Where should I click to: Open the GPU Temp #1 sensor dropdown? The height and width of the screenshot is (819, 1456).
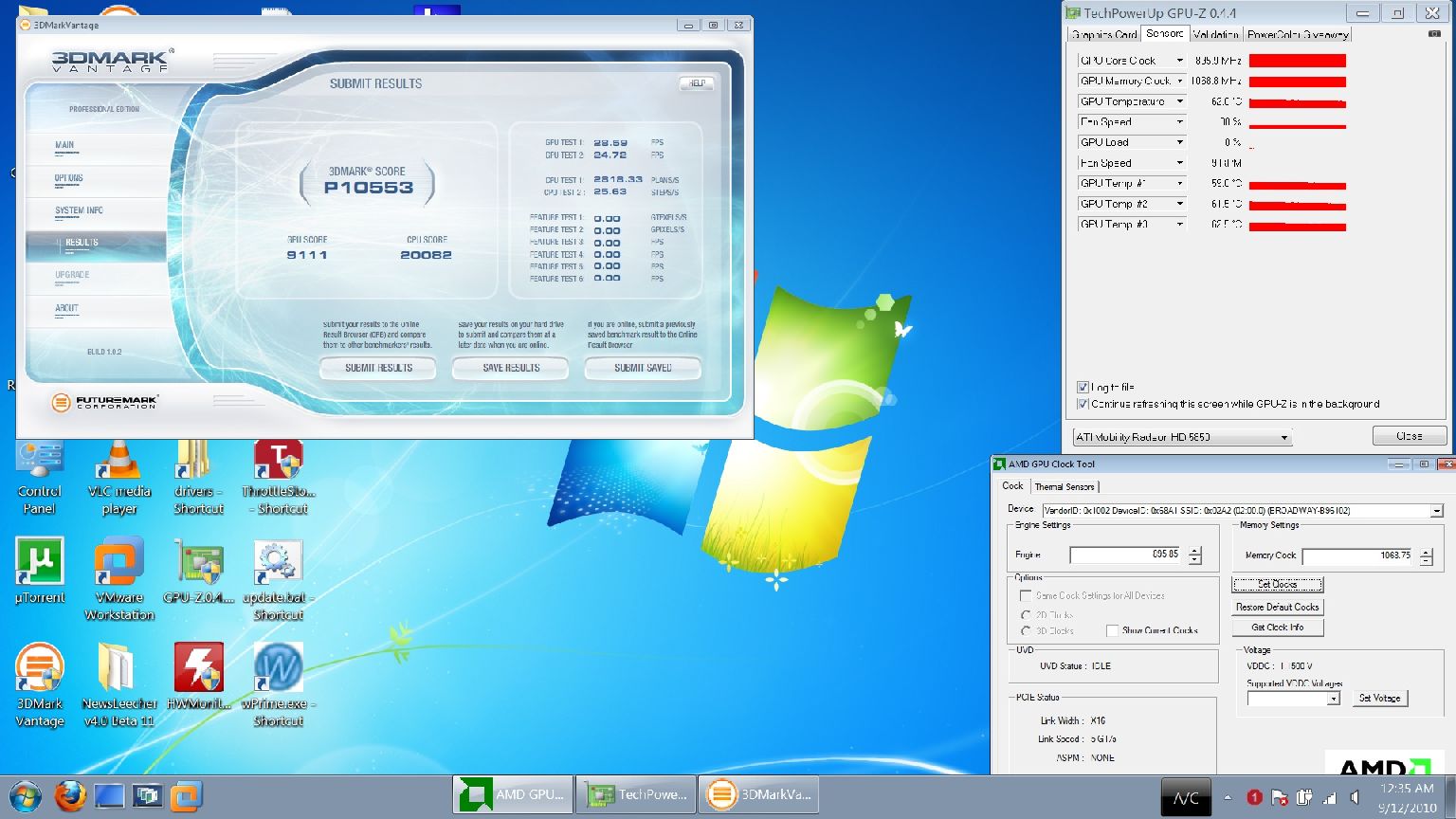pyautogui.click(x=1180, y=183)
